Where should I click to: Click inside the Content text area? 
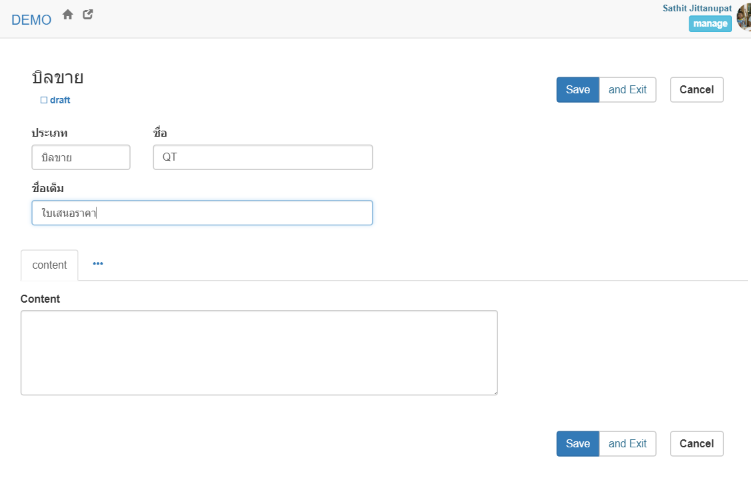pos(258,352)
